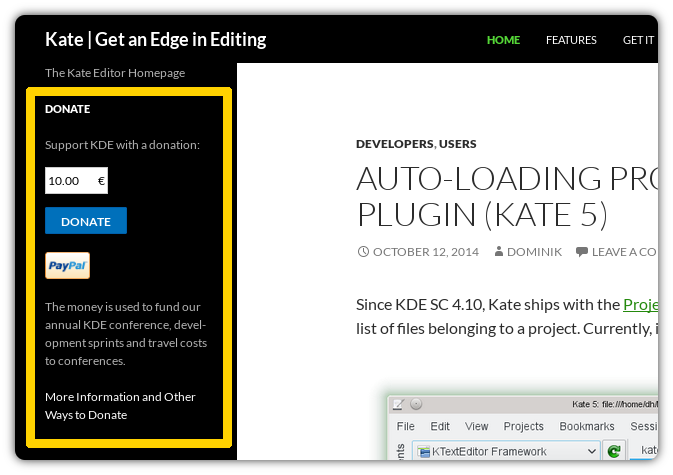Open author DOMINIK link
This screenshot has width=673, height=475.
click(x=534, y=252)
